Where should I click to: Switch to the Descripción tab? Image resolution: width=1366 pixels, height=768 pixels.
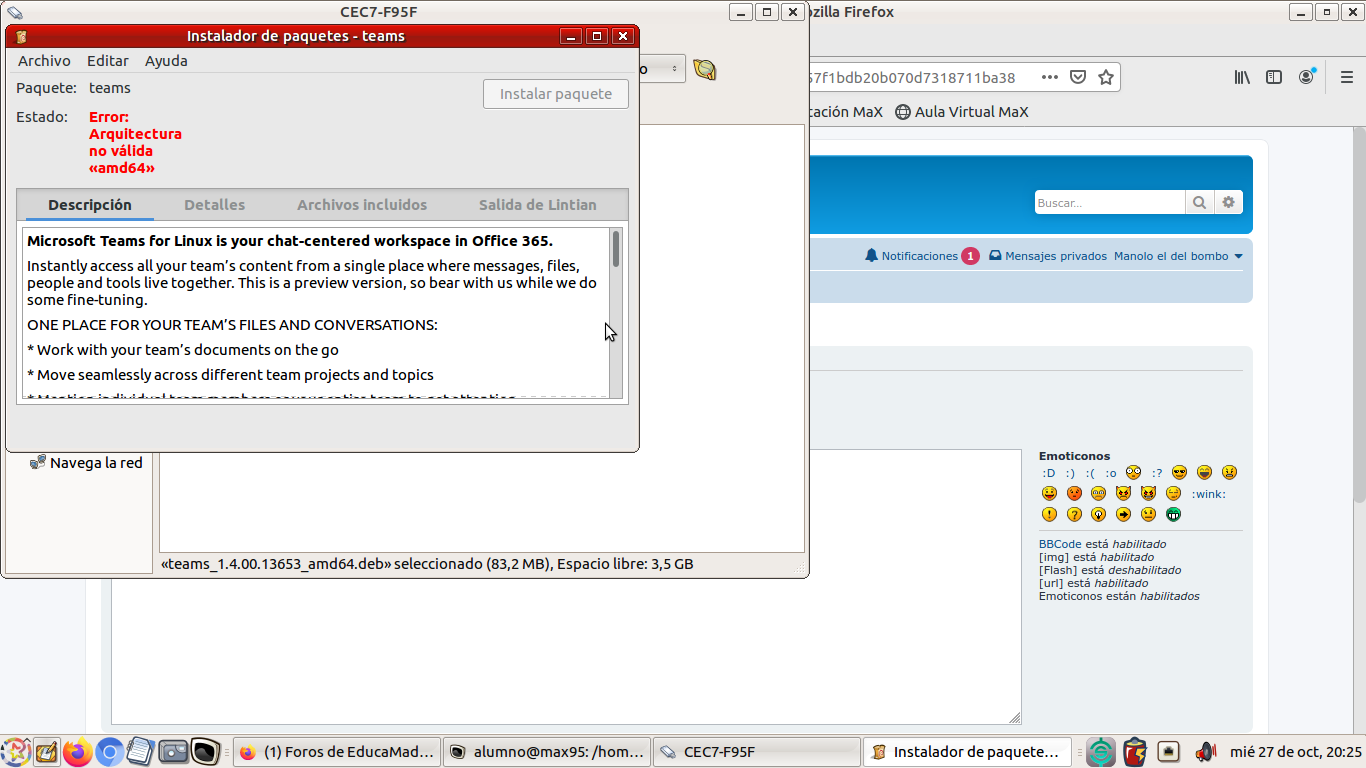tap(89, 205)
